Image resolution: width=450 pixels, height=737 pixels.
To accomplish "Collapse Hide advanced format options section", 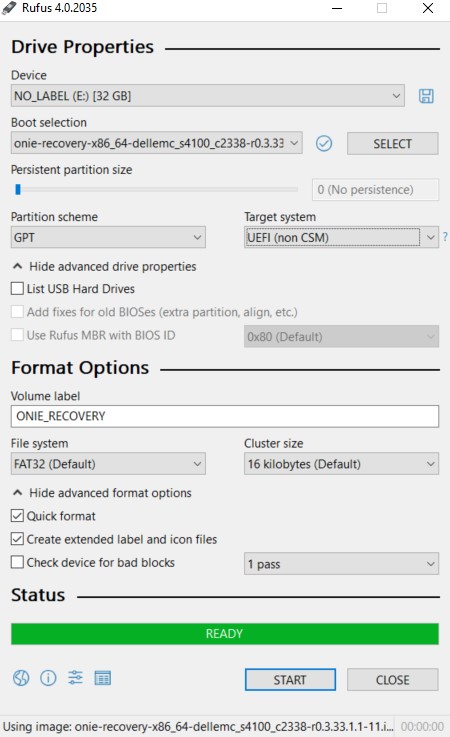I will click(x=102, y=493).
